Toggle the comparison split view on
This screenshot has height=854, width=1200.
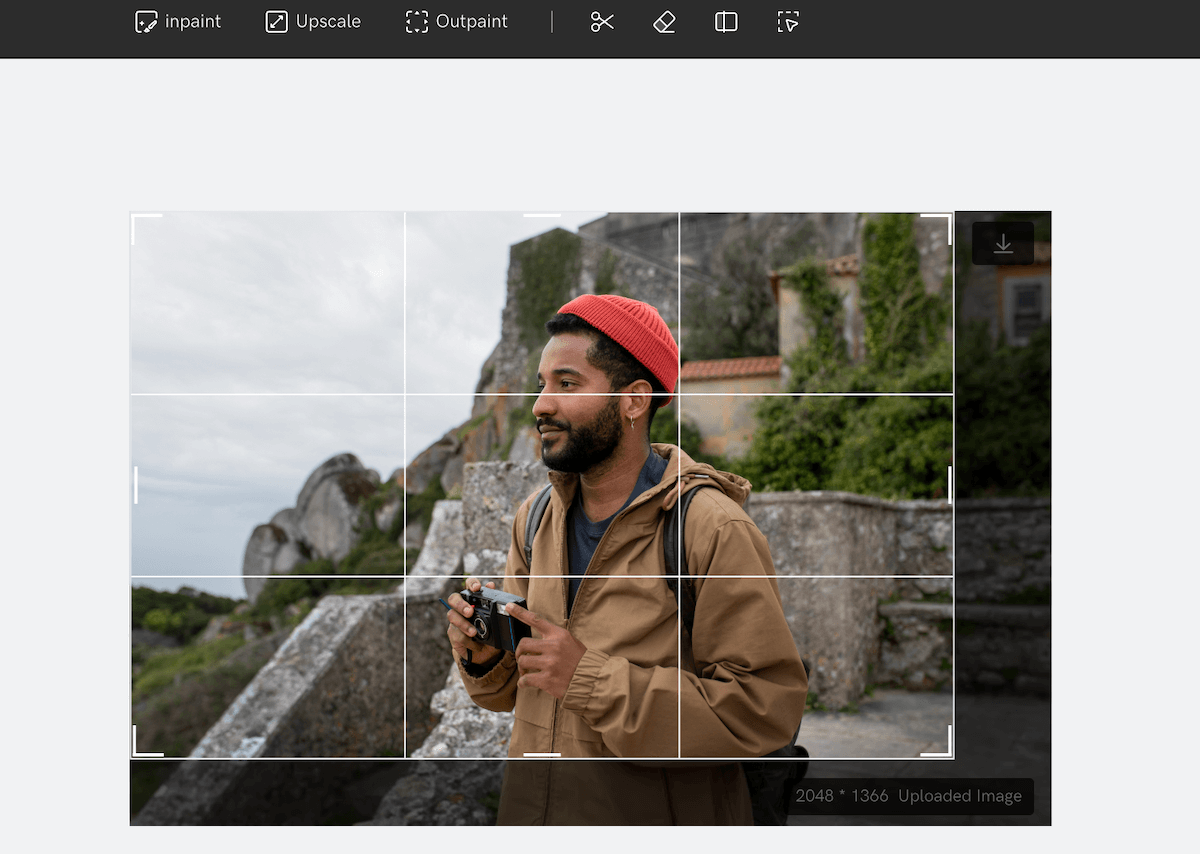(725, 21)
